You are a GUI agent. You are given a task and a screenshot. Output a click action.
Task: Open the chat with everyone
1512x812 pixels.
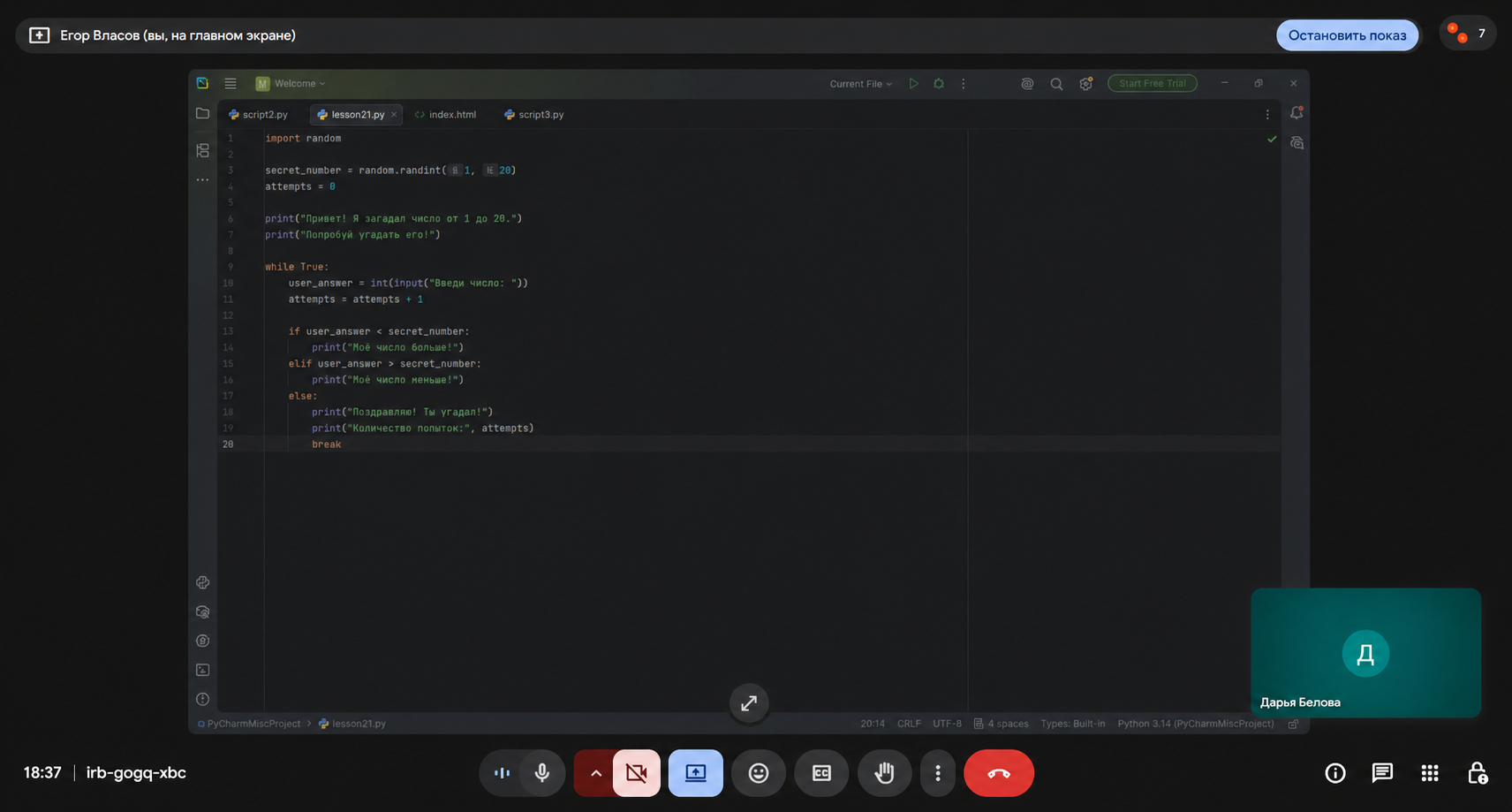(1382, 773)
